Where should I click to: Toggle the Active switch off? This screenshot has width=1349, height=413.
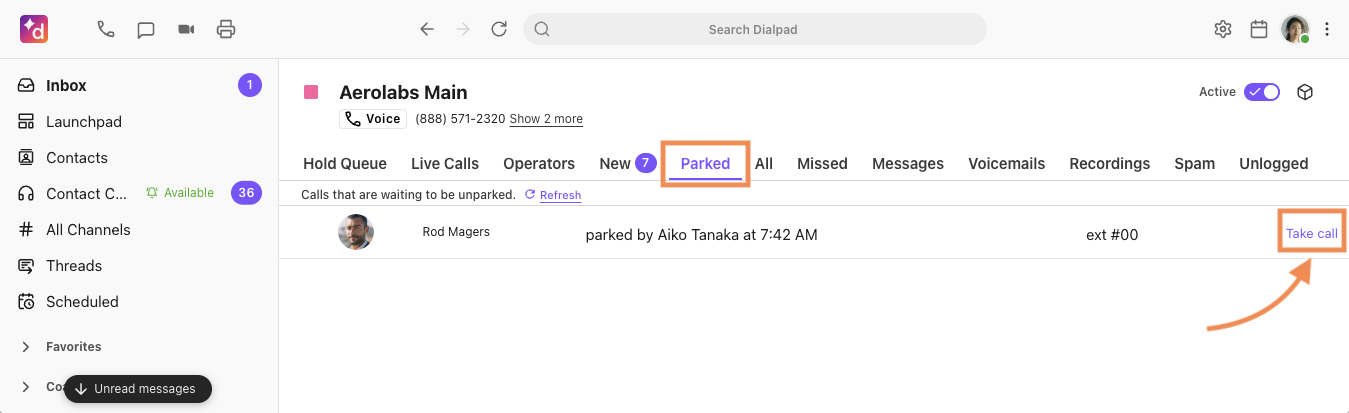coord(1261,92)
